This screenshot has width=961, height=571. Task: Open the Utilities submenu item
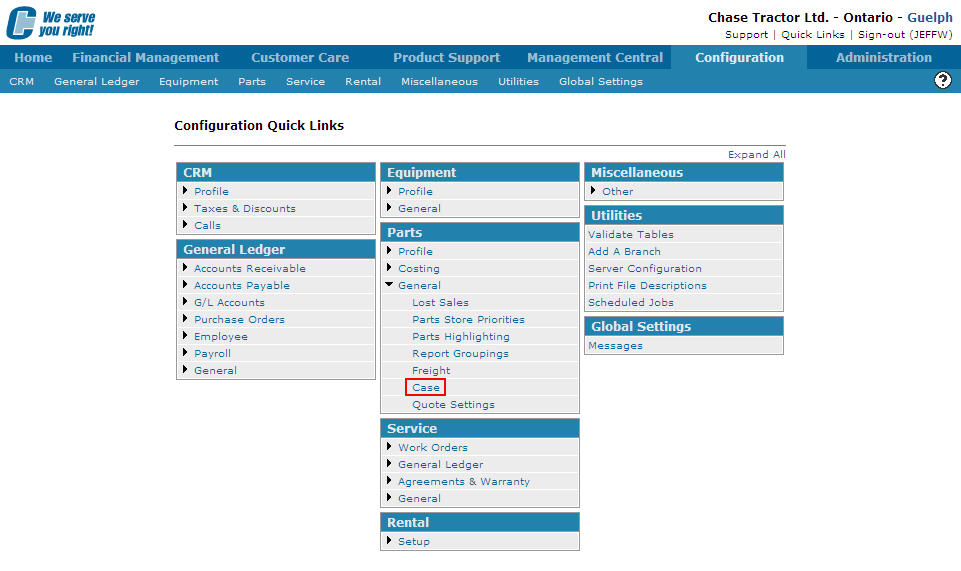(518, 82)
